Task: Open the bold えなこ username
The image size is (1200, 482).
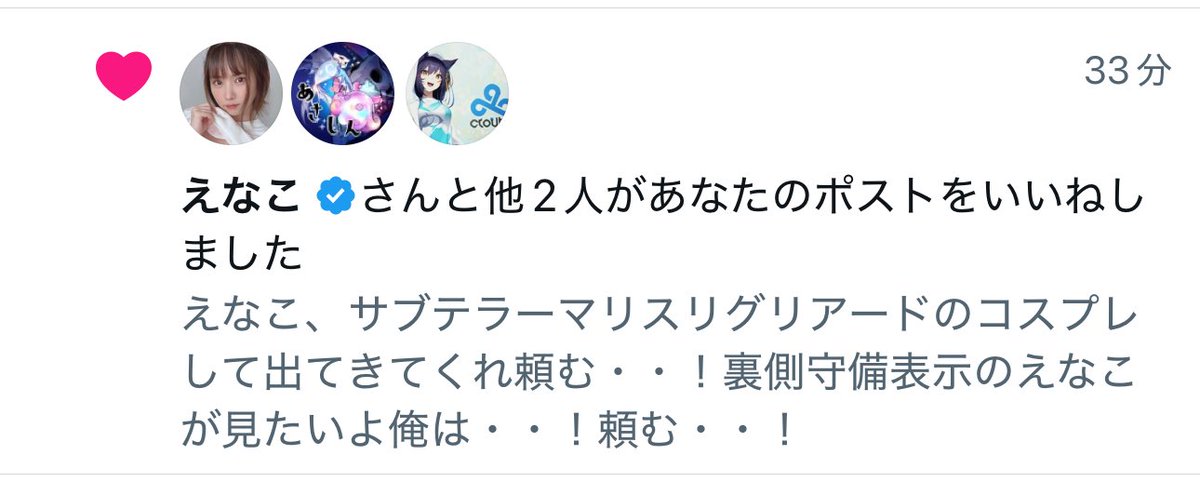Action: click(241, 199)
